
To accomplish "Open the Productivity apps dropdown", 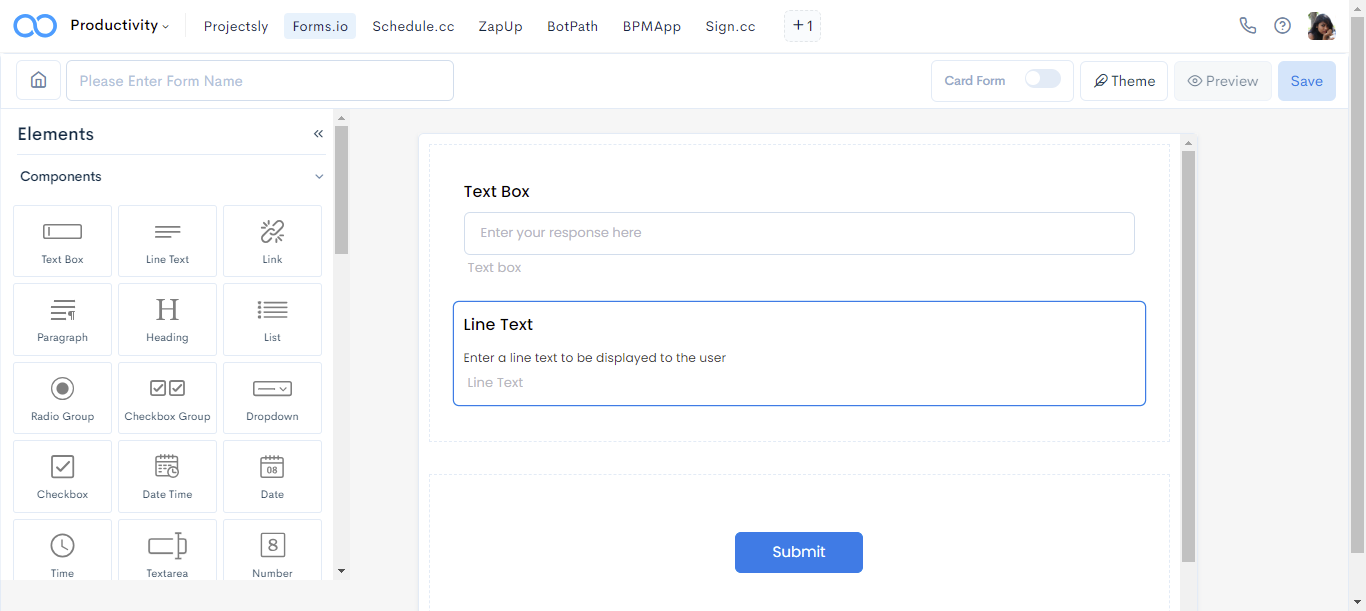I will pos(119,25).
